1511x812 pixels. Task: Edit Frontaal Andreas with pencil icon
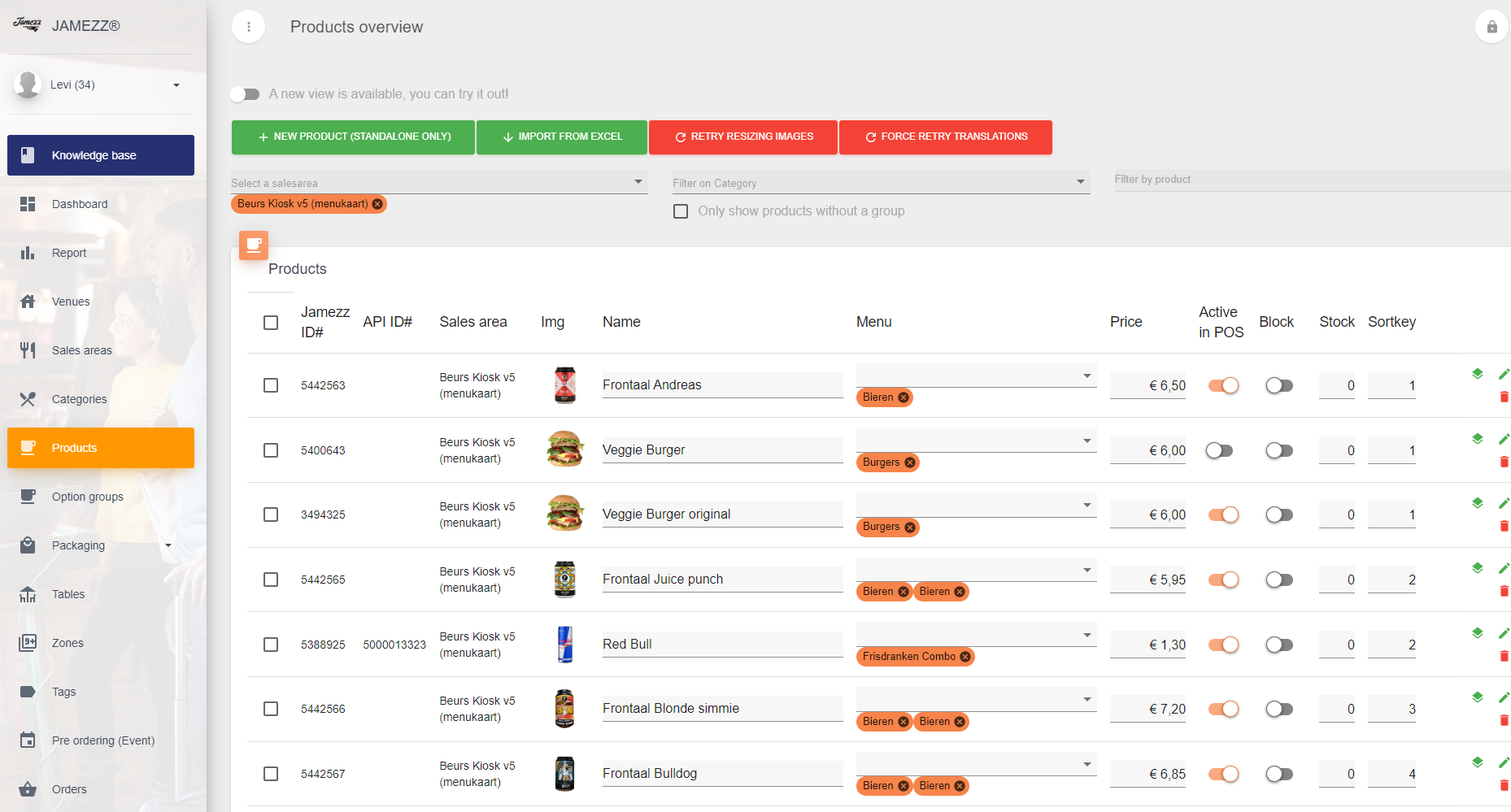coord(1504,374)
